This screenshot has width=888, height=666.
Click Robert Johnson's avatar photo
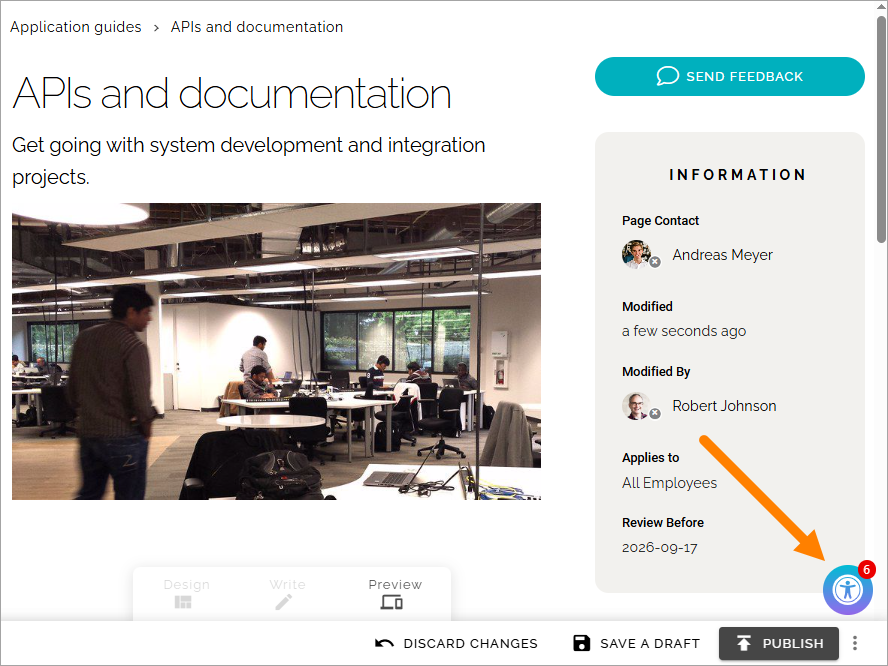[636, 405]
